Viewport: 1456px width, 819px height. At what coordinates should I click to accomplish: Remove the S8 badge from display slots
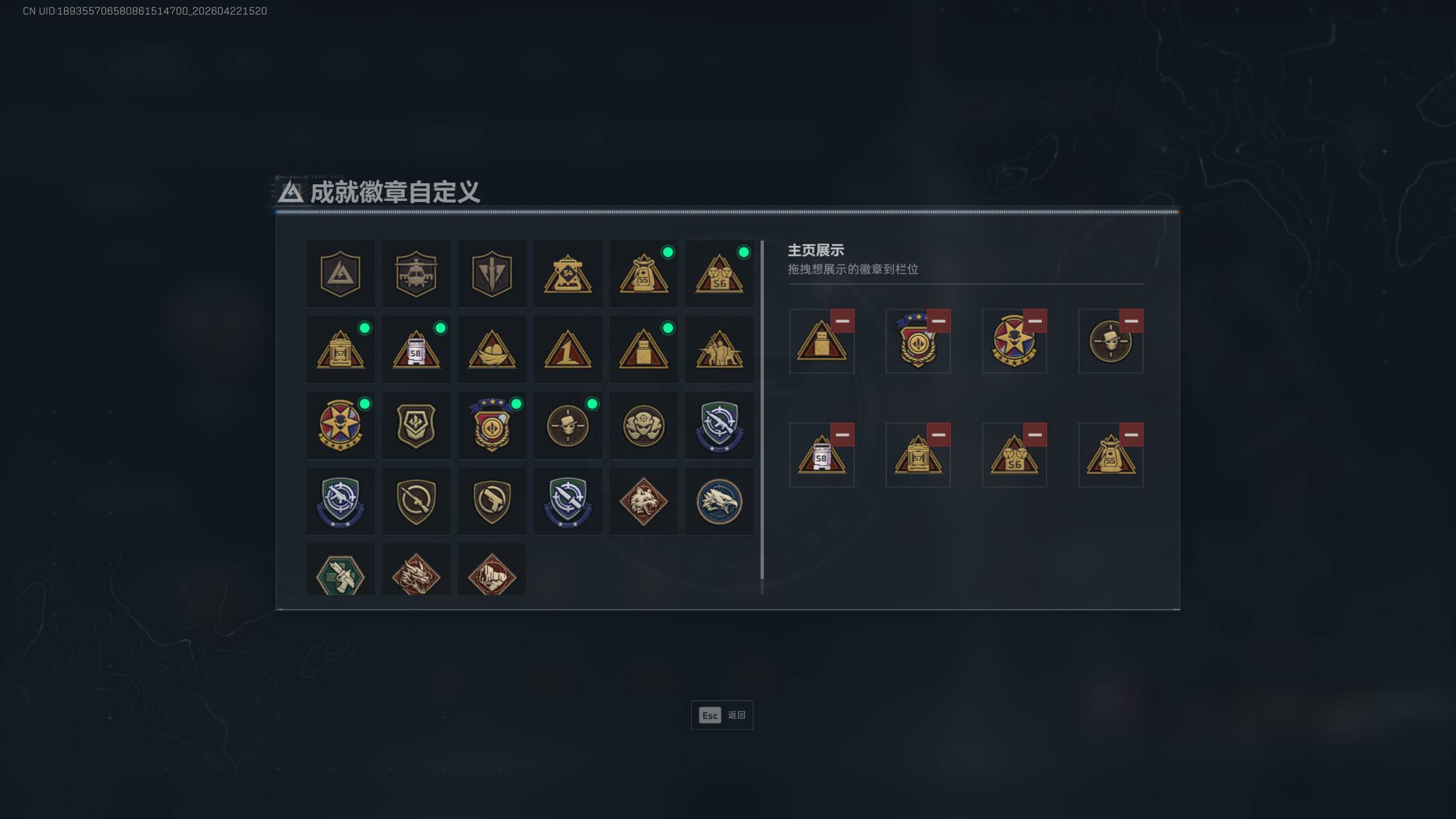(x=842, y=435)
